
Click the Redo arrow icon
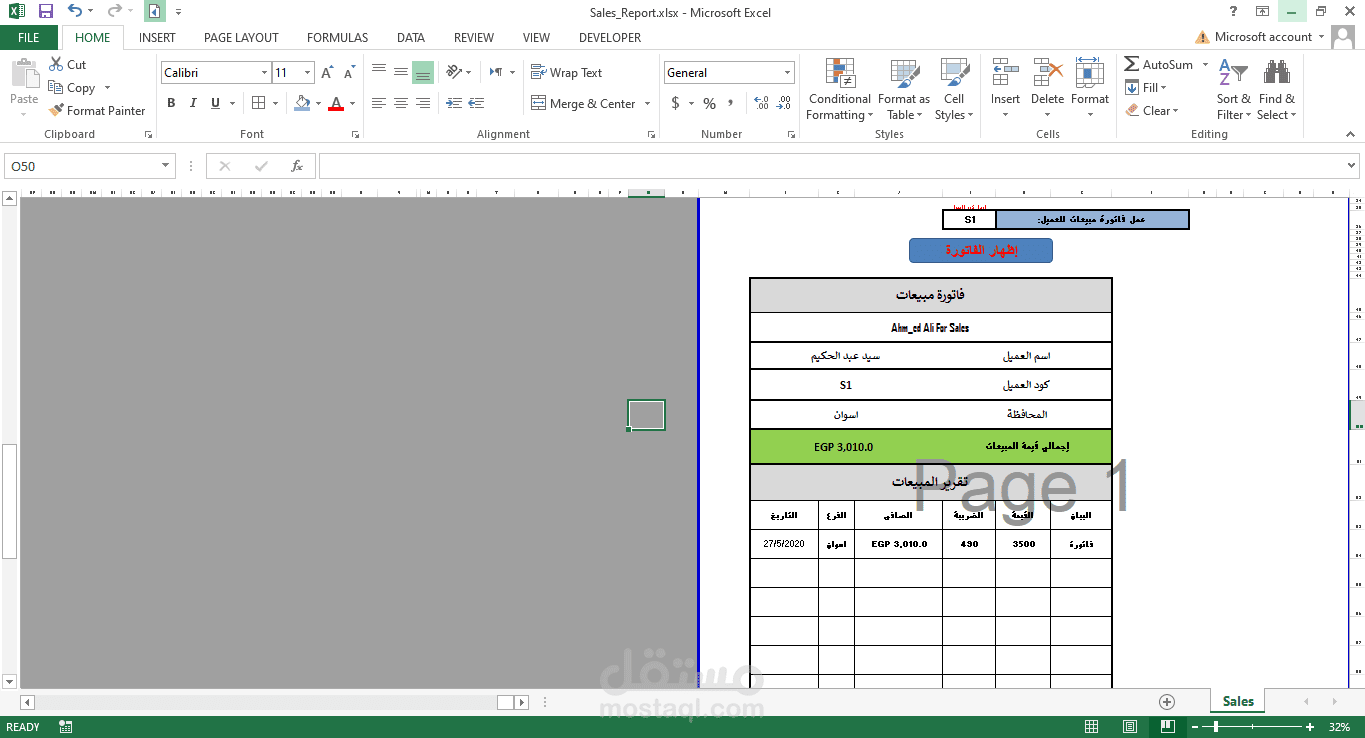(x=114, y=12)
